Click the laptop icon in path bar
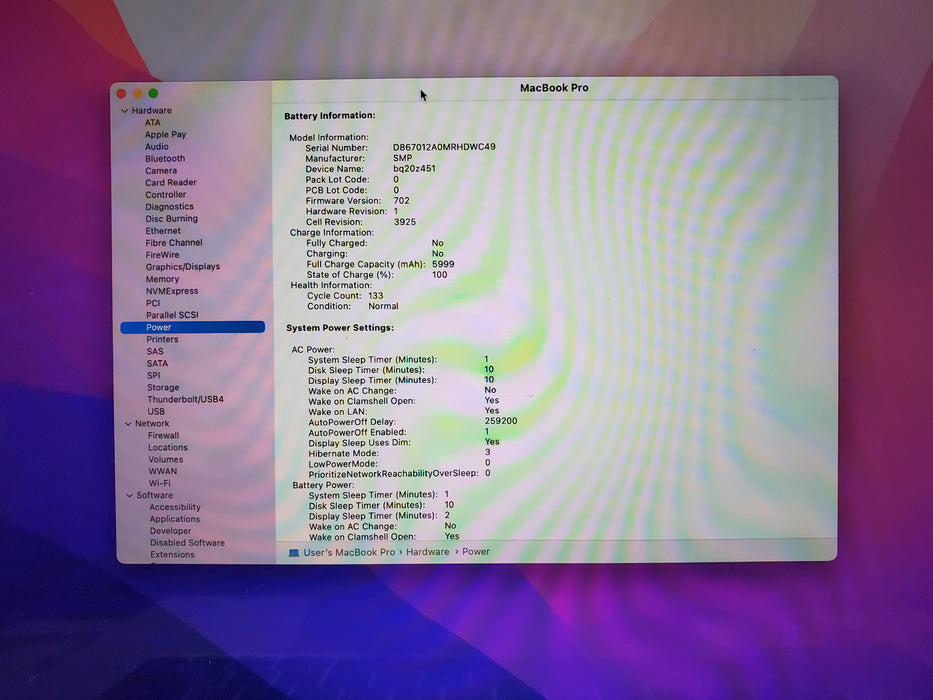 pos(294,553)
